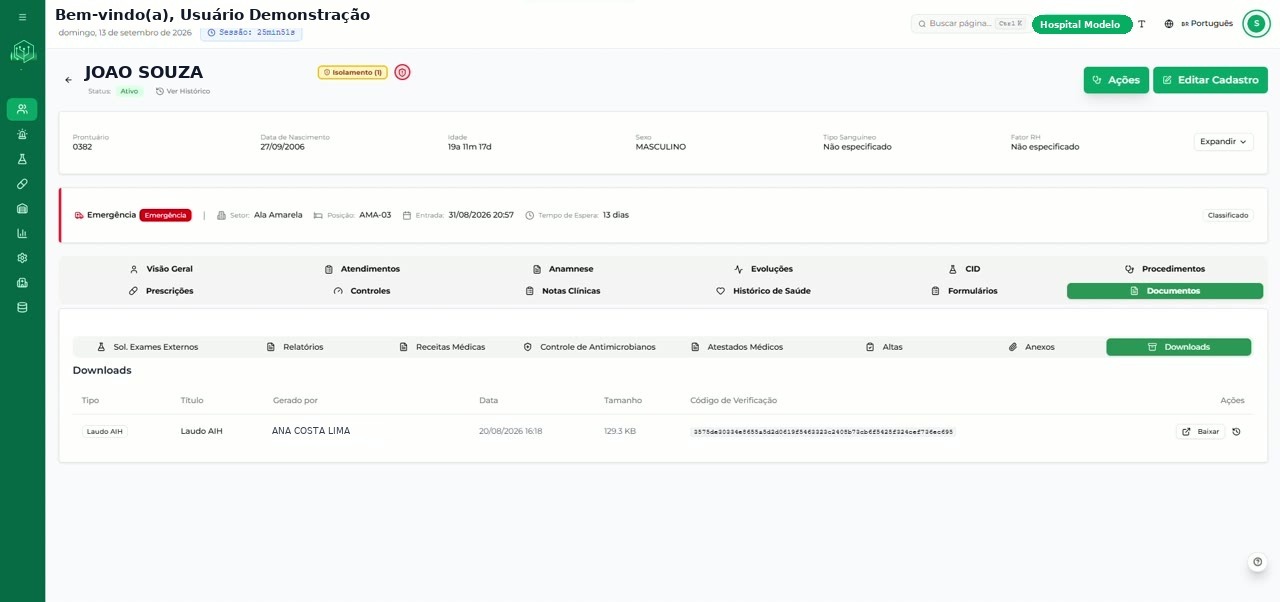Open the hospital building icon in sidebar

(22, 282)
